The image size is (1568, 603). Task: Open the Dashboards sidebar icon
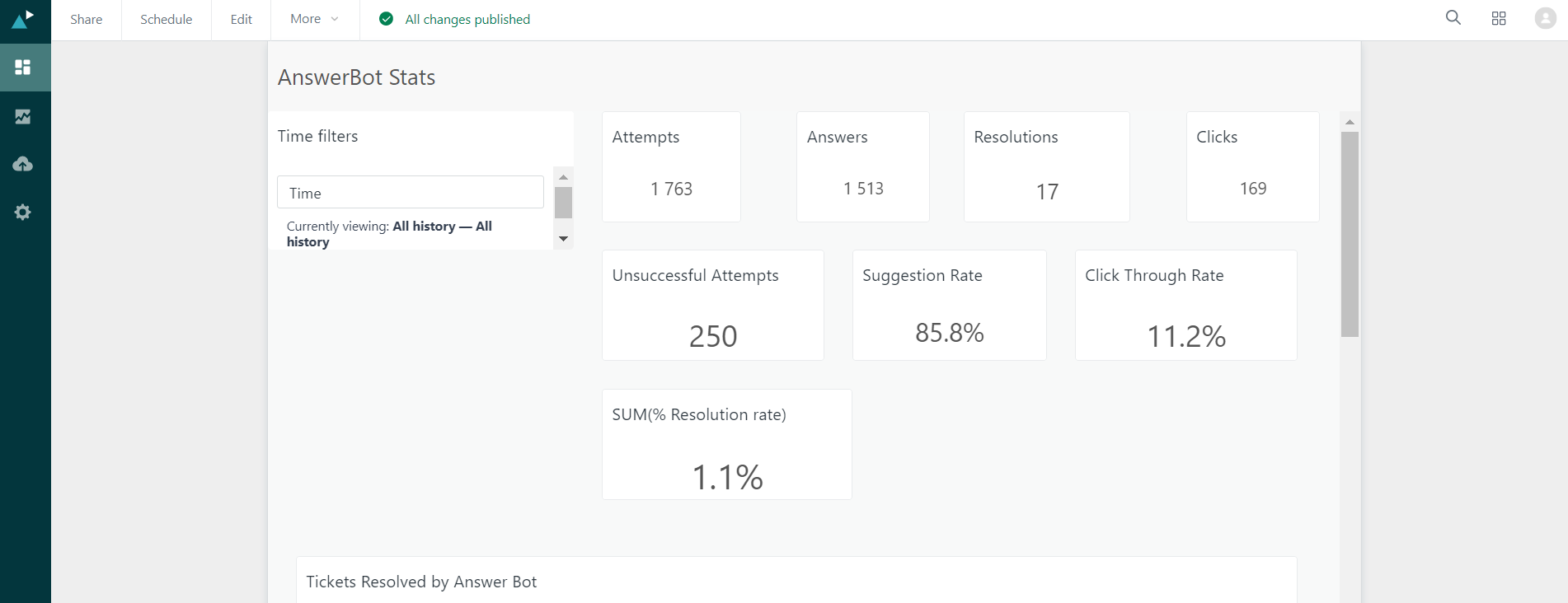(23, 67)
